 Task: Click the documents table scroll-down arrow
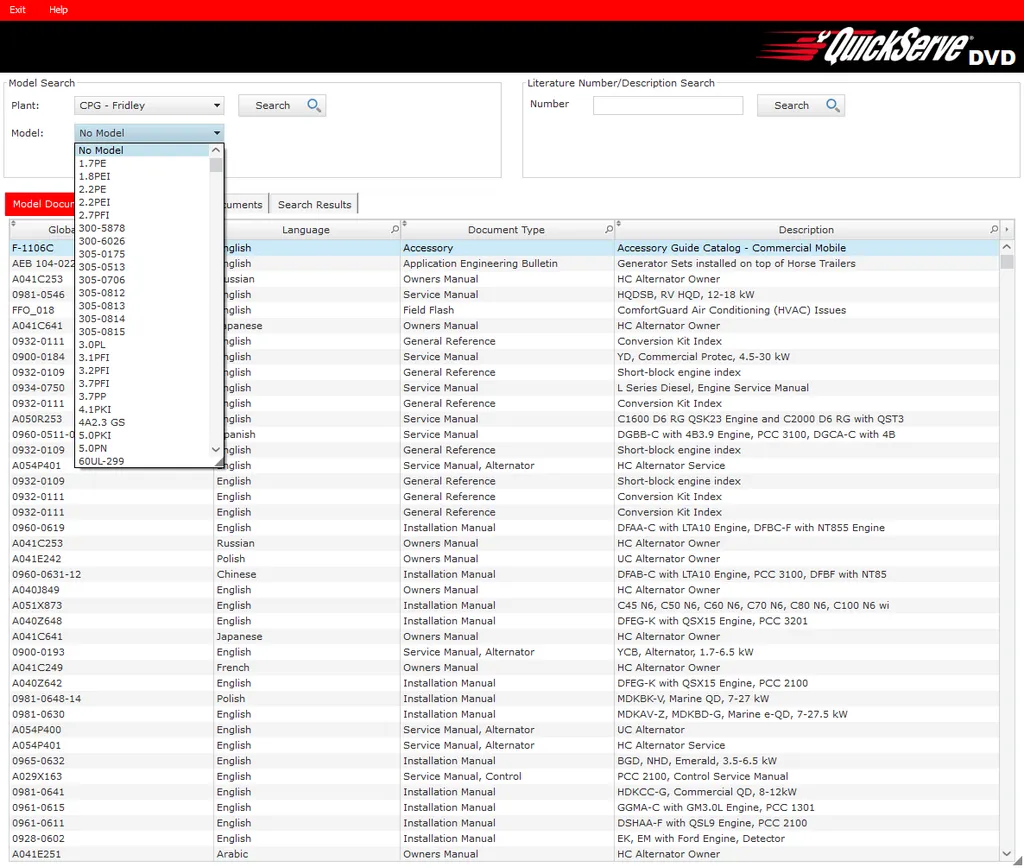(1006, 854)
